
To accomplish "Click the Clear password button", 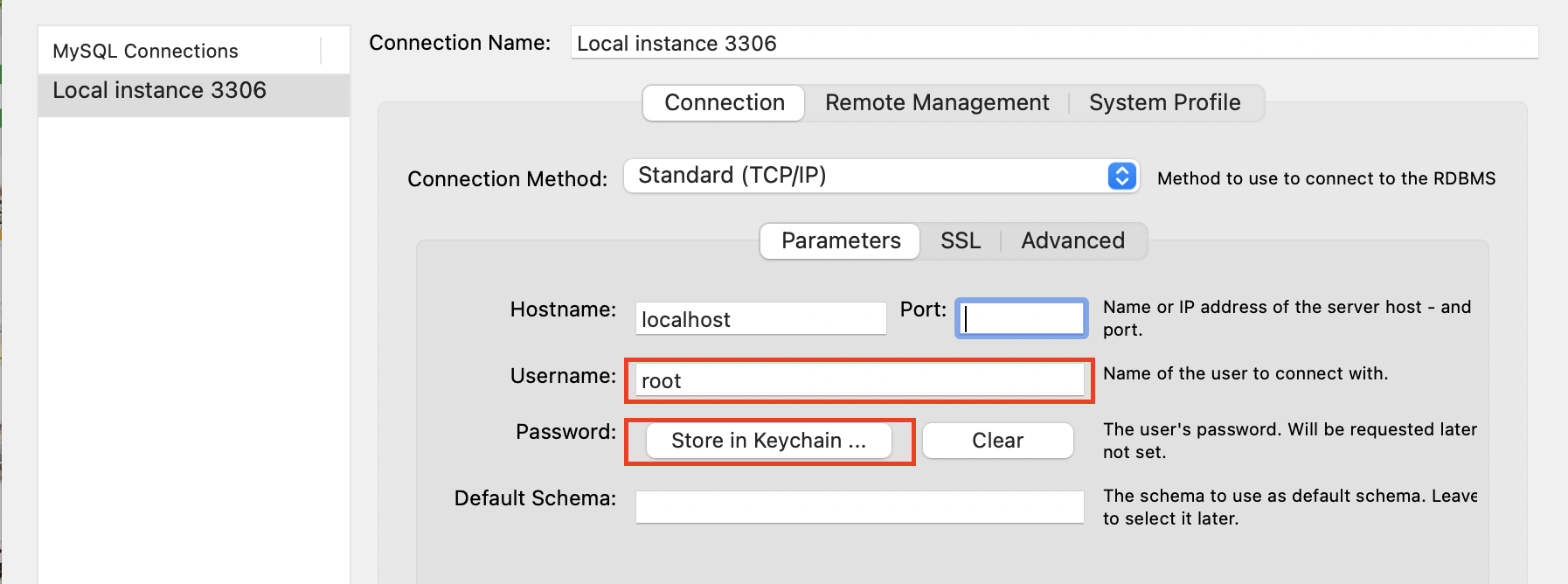I will click(997, 441).
